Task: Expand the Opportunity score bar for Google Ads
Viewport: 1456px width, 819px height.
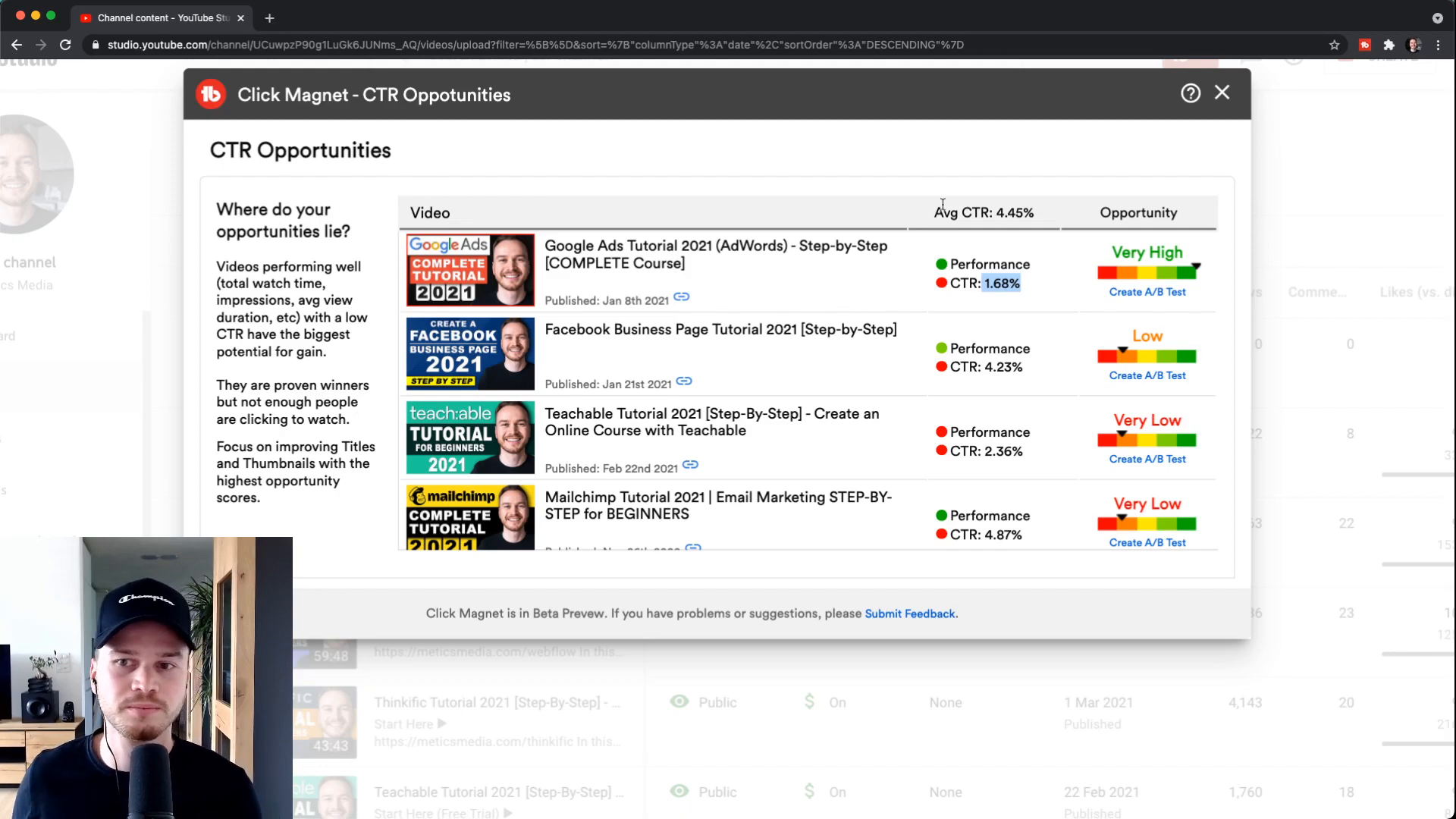Action: click(1148, 271)
